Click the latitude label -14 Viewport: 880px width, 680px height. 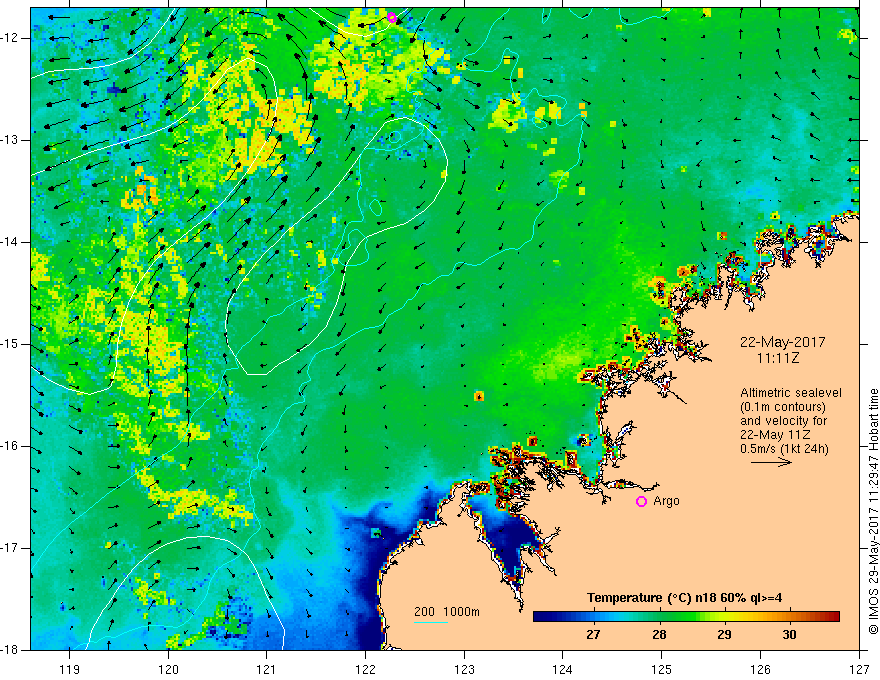point(11,242)
